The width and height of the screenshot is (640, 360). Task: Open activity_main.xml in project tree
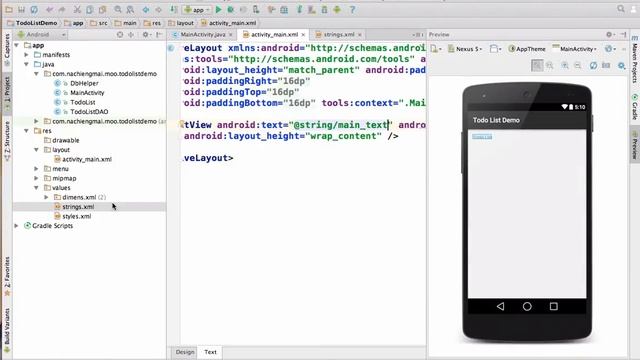[87, 159]
